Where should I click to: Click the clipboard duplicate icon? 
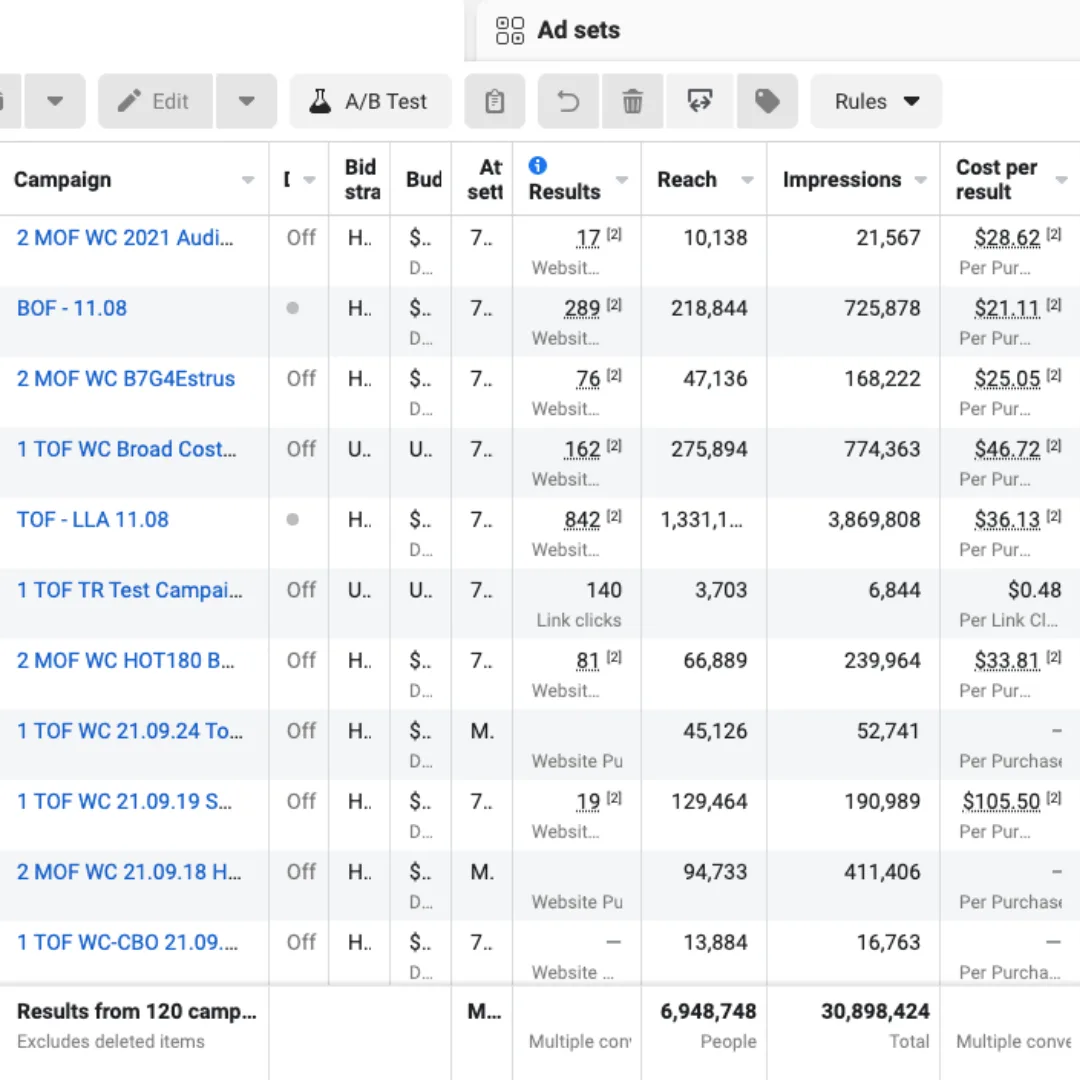pos(494,101)
